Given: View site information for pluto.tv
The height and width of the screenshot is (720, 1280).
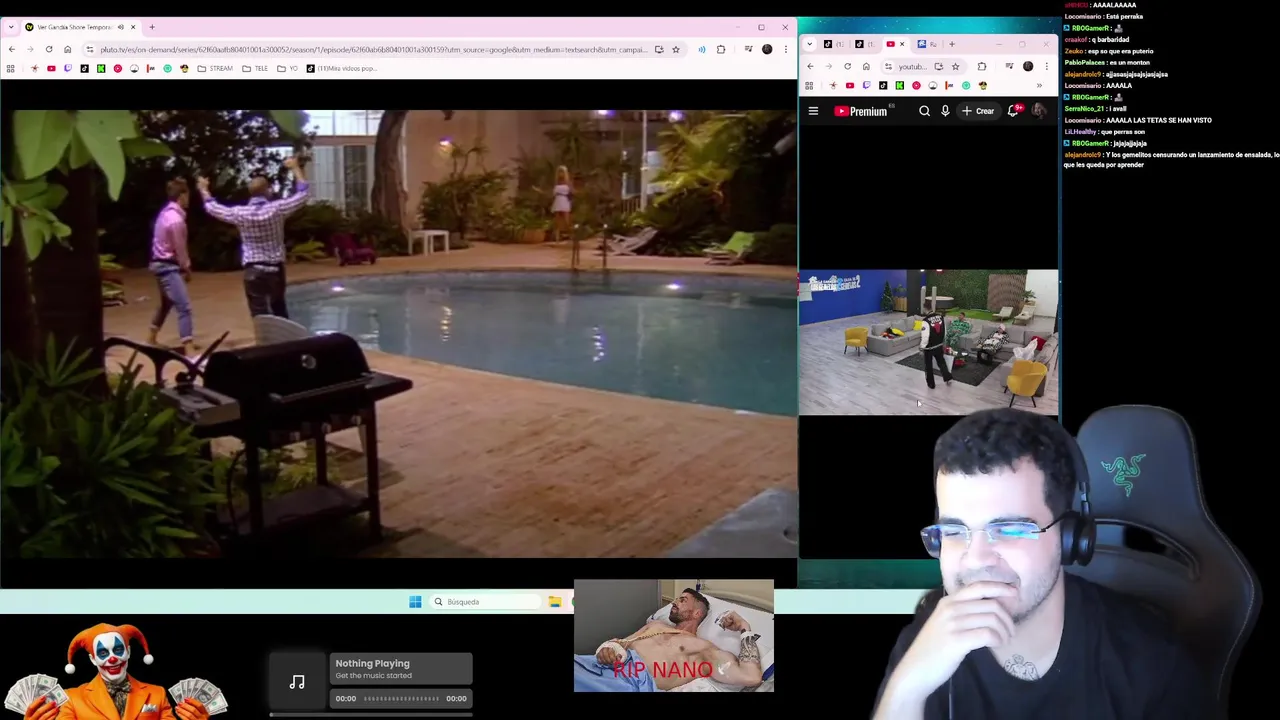Looking at the screenshot, I should (x=90, y=49).
